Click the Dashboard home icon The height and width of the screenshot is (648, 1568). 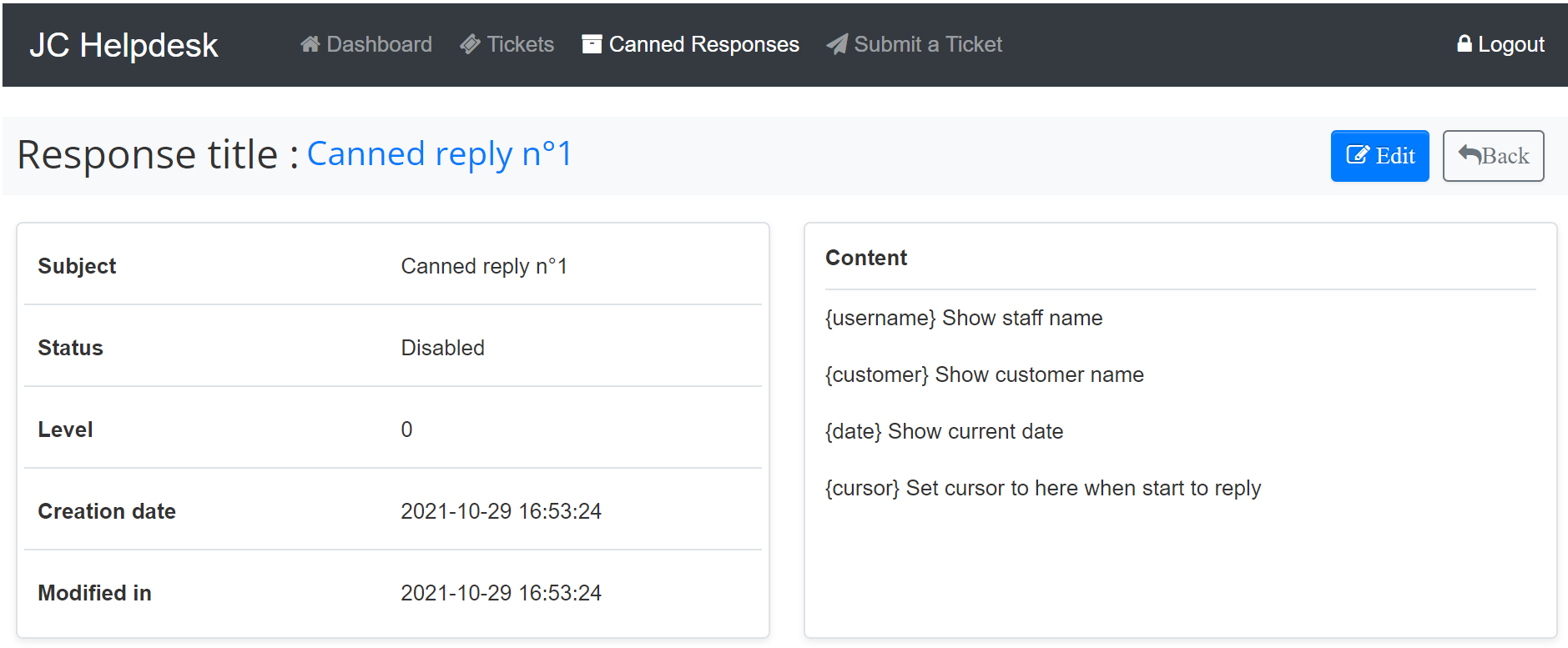pos(310,44)
